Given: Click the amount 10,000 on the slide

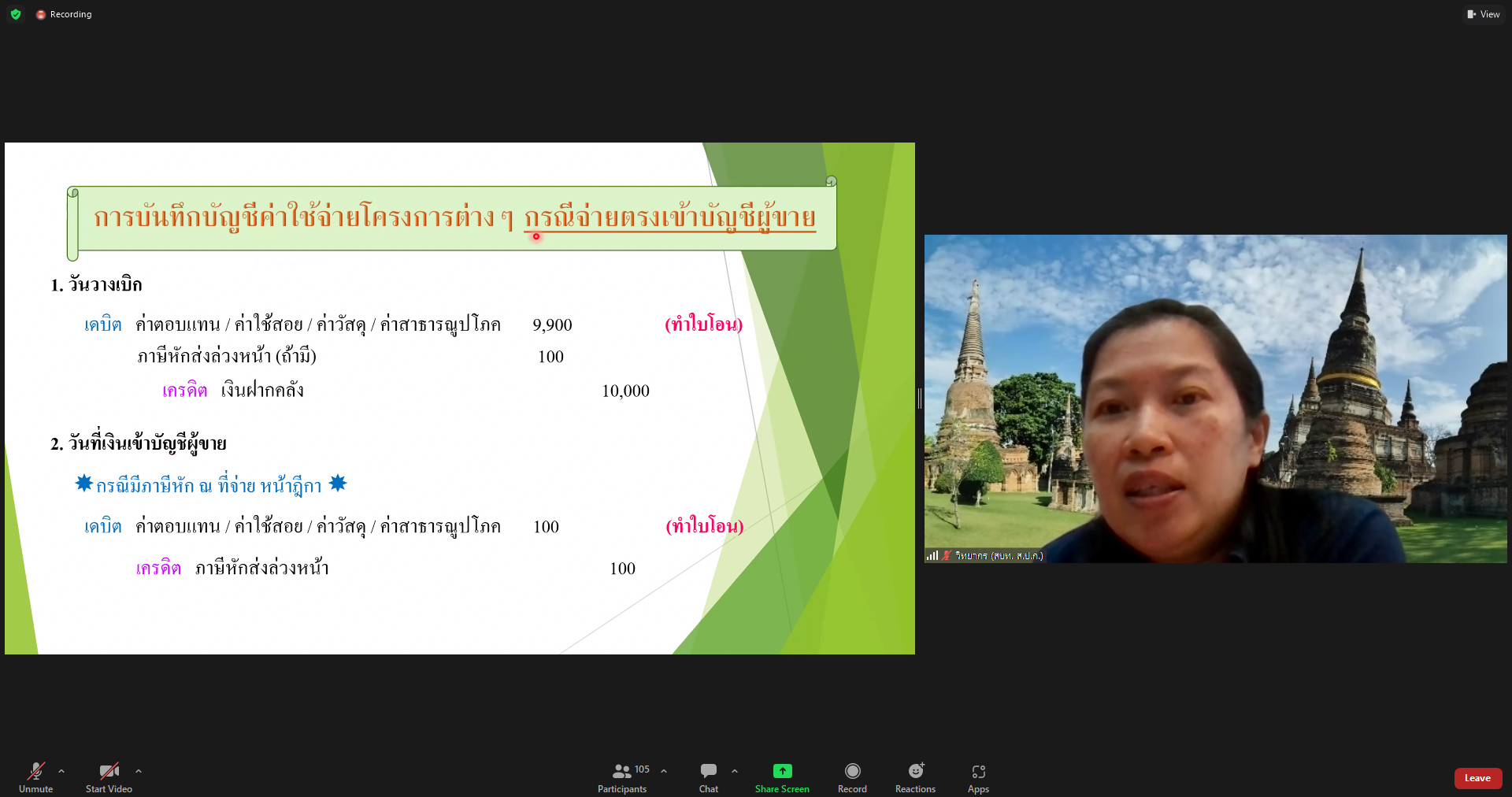Looking at the screenshot, I should pos(625,391).
